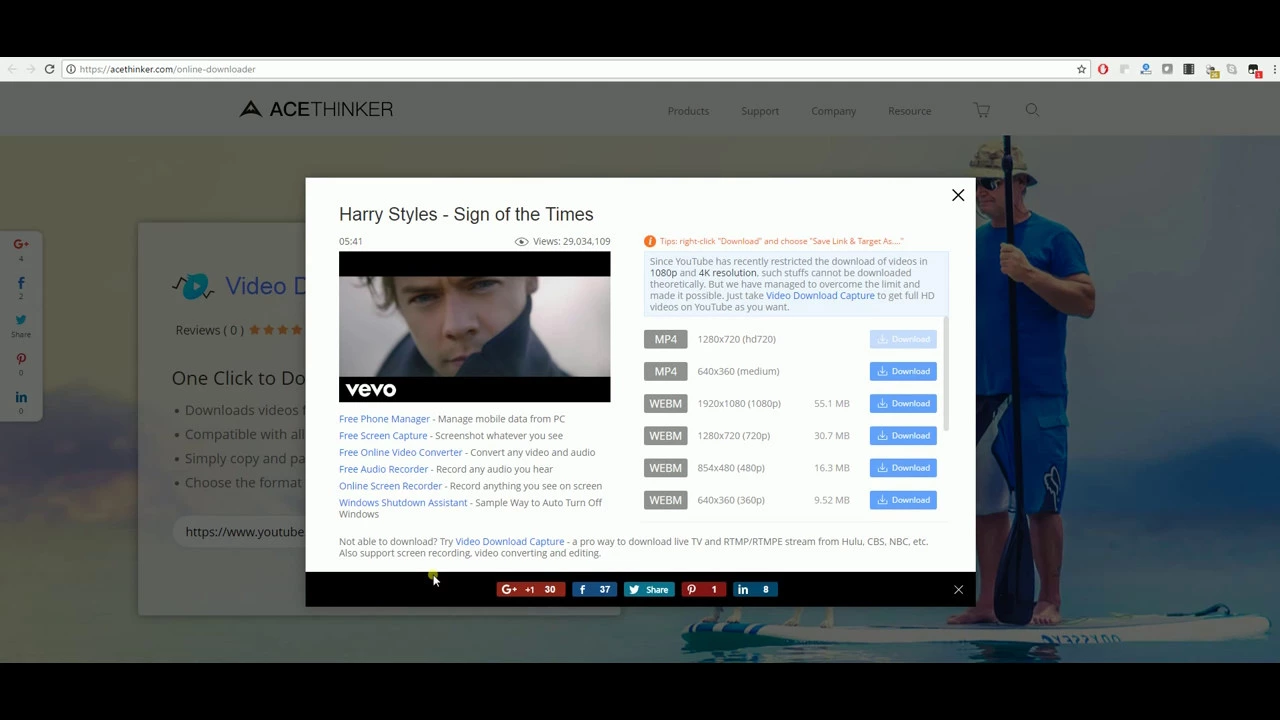1280x720 pixels.
Task: Bookmark this page with the star icon
Action: (x=1081, y=69)
